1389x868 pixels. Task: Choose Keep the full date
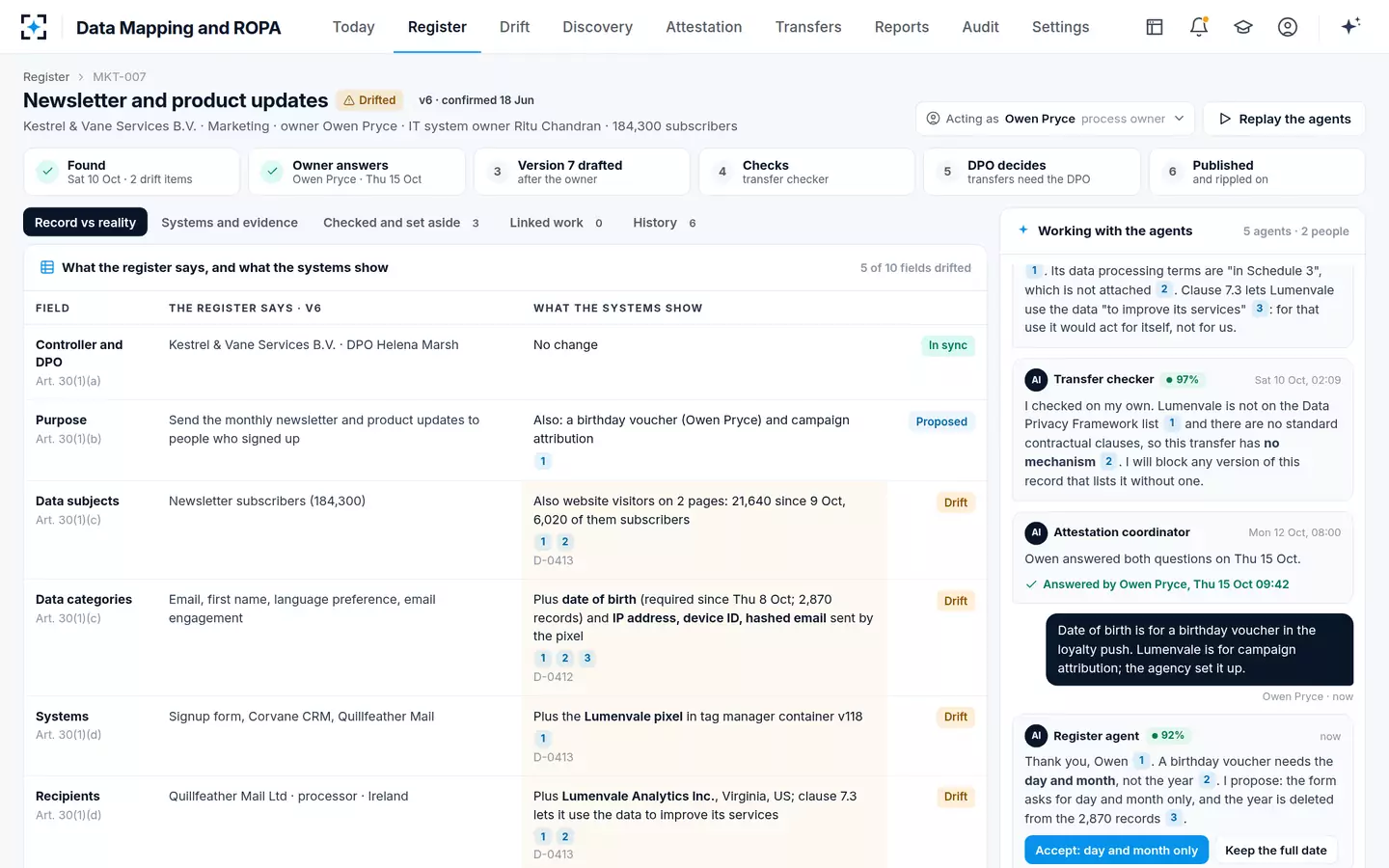[1275, 850]
